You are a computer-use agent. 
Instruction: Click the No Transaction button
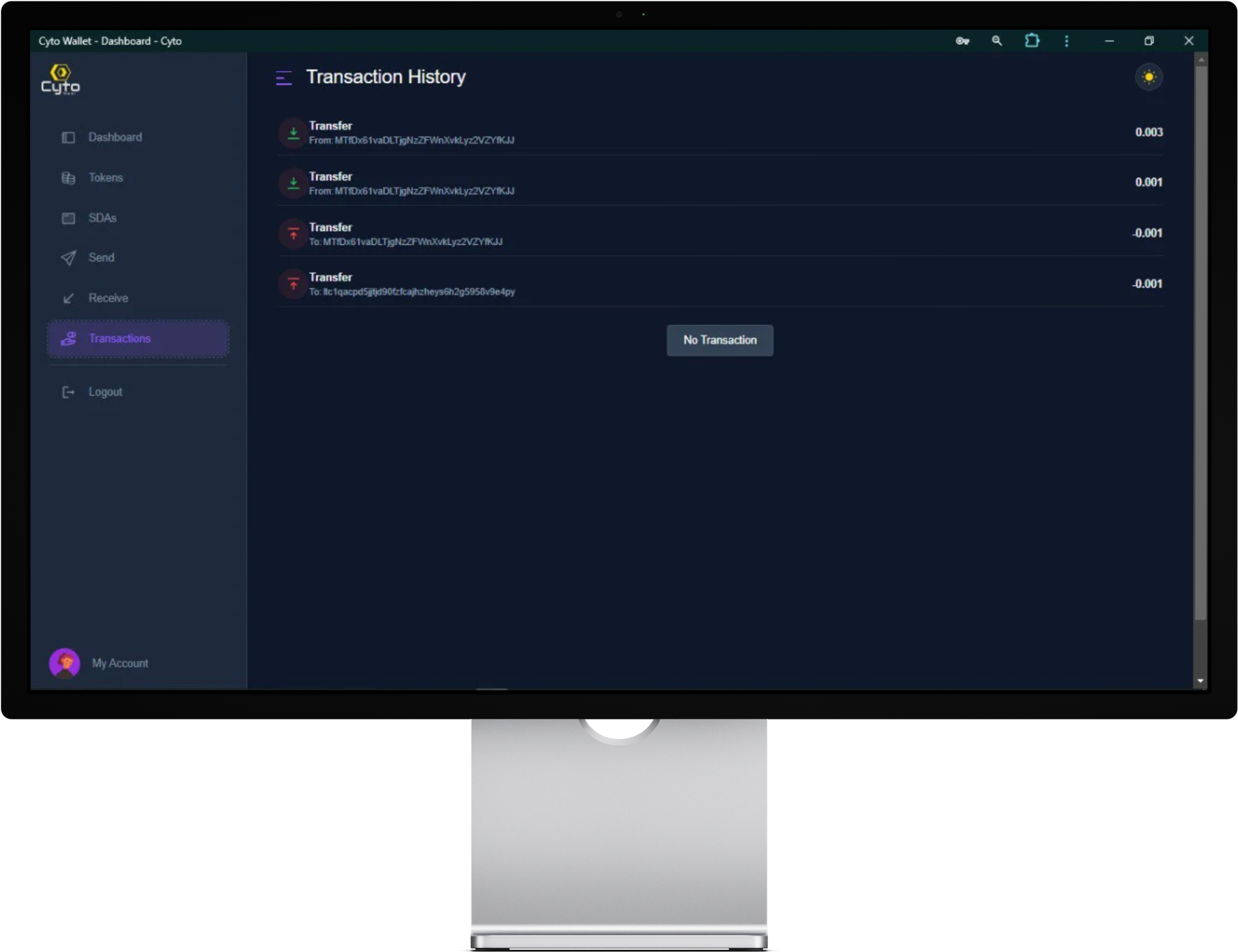coord(719,340)
